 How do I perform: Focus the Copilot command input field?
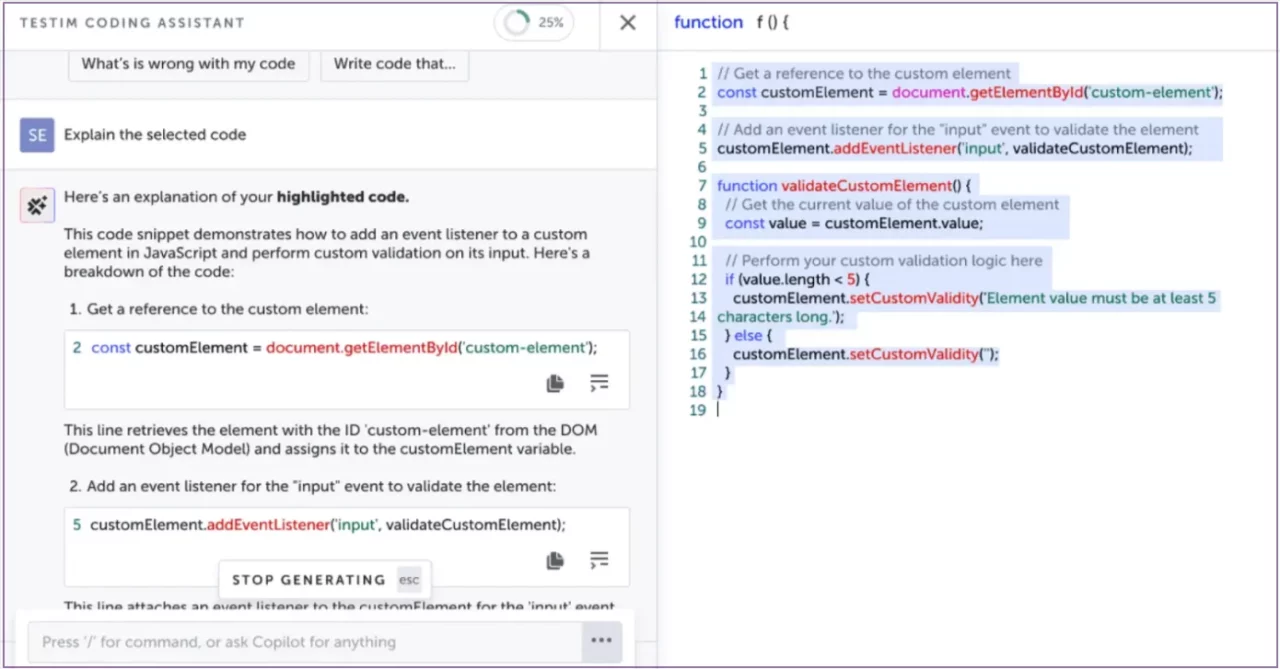[x=300, y=641]
